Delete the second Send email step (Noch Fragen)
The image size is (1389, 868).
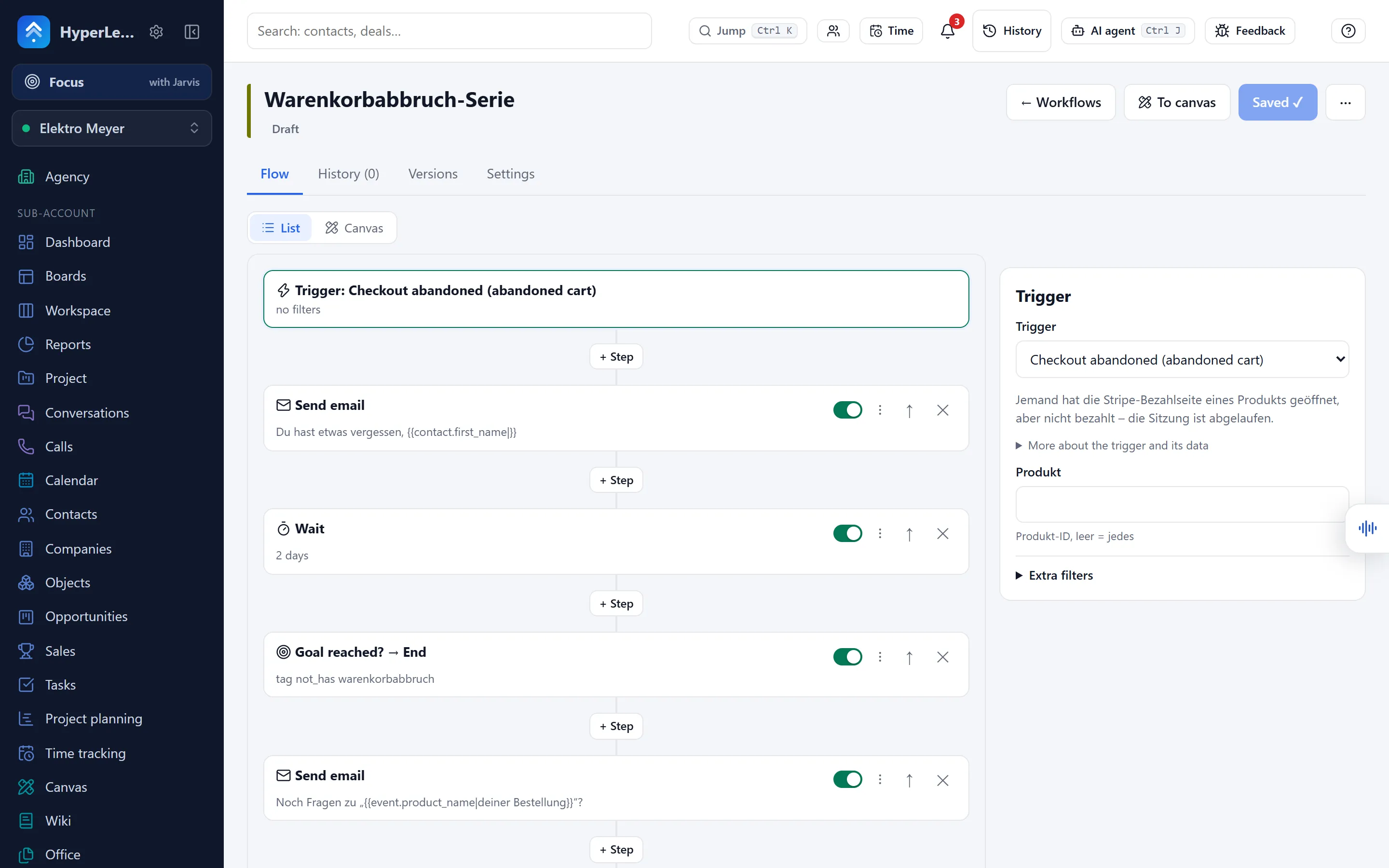(x=942, y=781)
